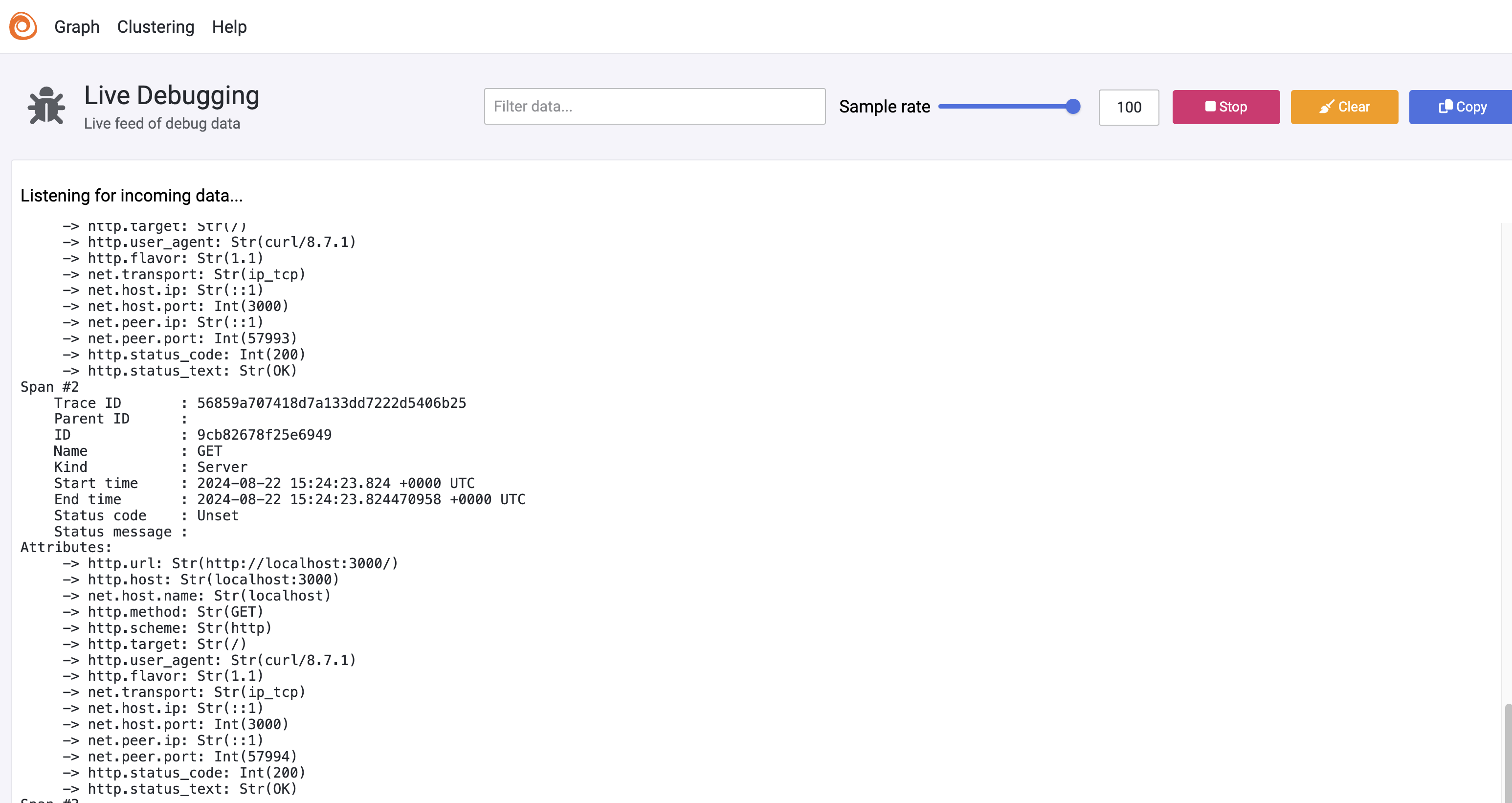Image resolution: width=1512 pixels, height=803 pixels.
Task: Open the Help menu item
Action: [x=229, y=27]
